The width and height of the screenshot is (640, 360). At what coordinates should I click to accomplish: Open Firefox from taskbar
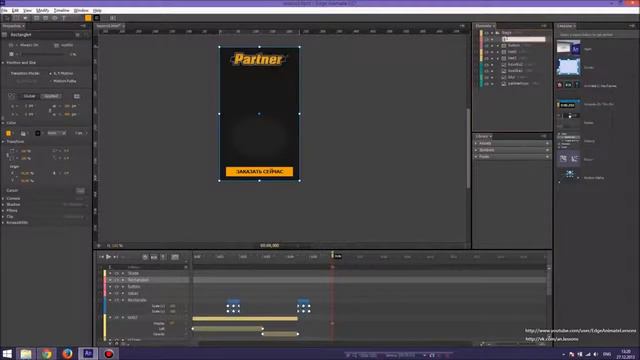point(67,353)
